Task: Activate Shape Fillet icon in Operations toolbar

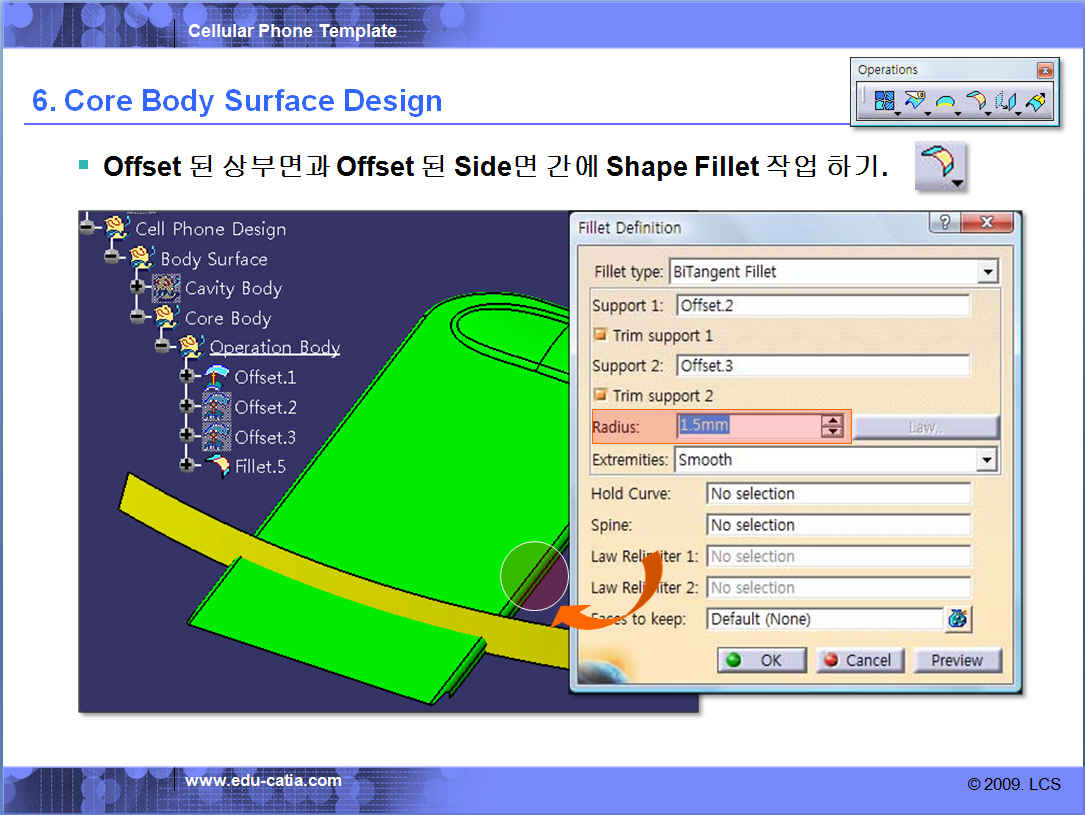Action: pos(975,101)
